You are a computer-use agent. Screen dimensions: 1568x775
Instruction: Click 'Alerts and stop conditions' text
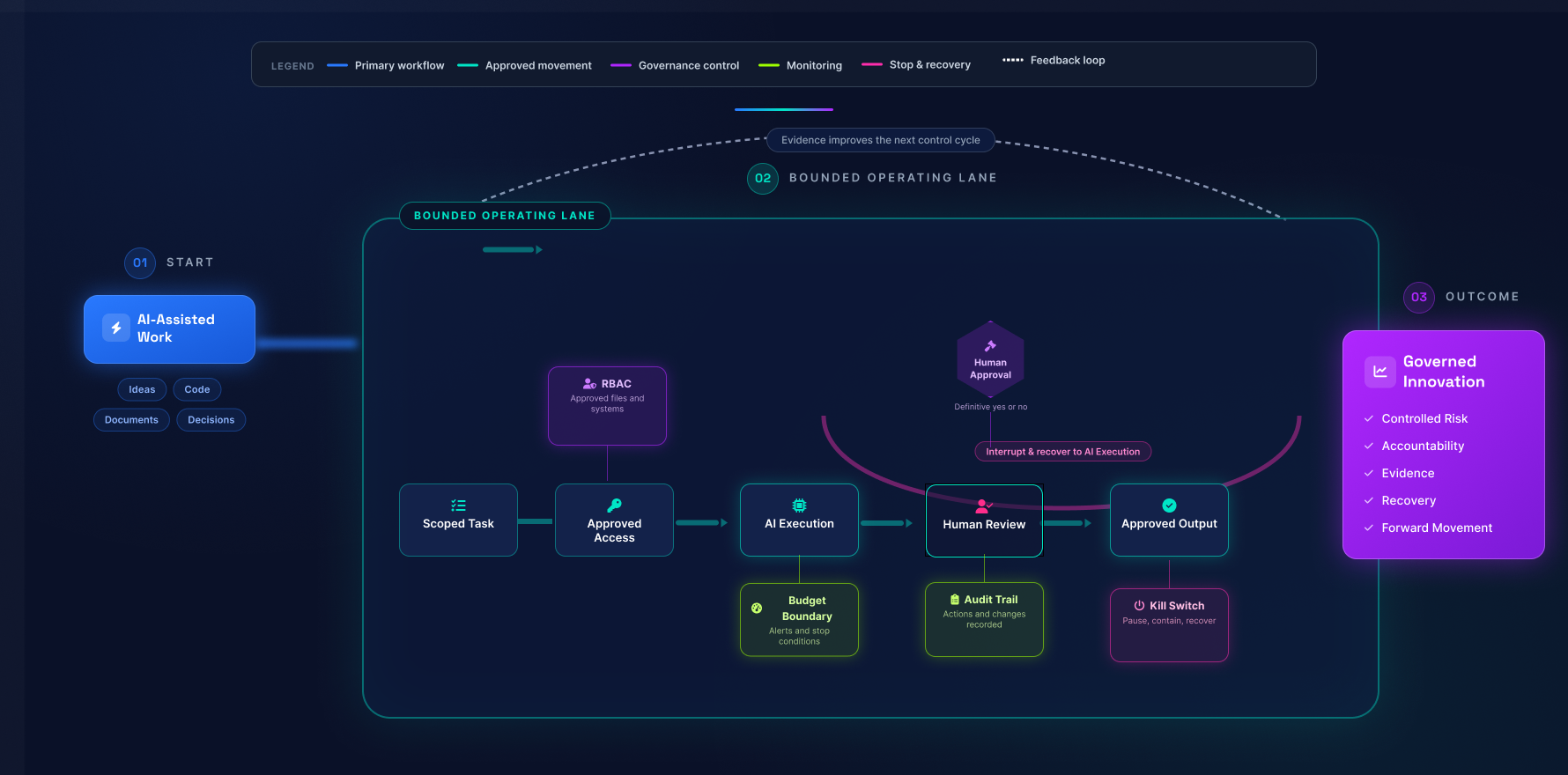[799, 636]
